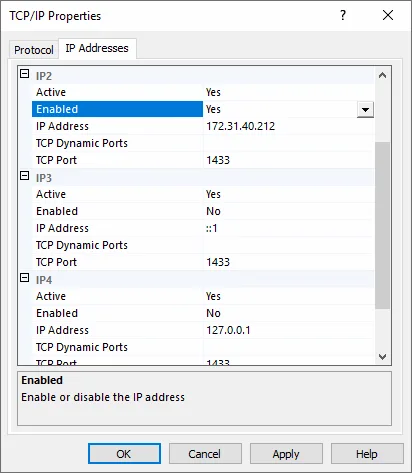Click the IP3 TCP Port value 1433

(x=218, y=262)
